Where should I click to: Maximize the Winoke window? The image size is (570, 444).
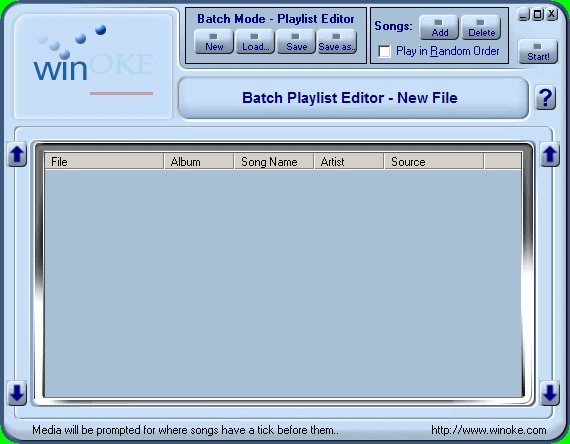click(537, 15)
